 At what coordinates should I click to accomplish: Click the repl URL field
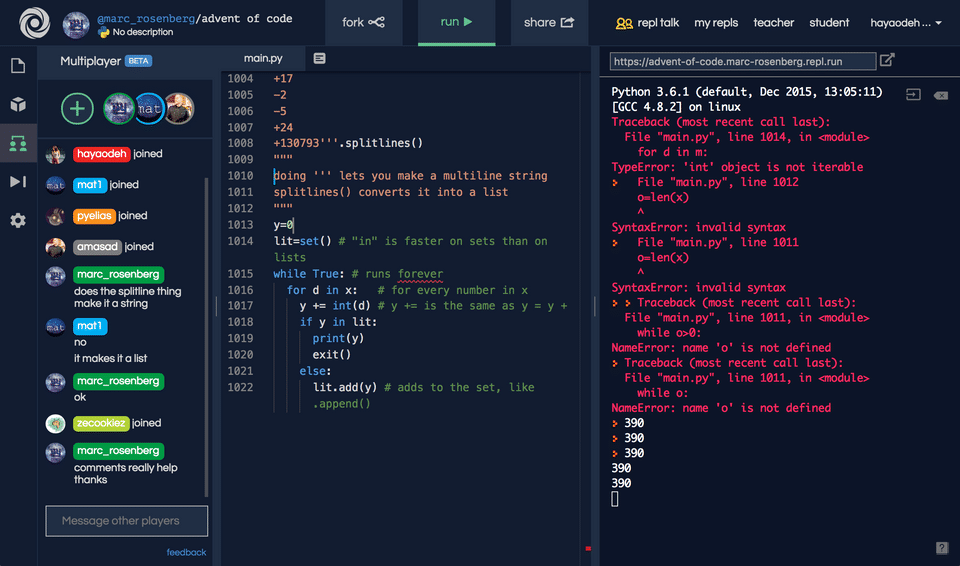(743, 61)
